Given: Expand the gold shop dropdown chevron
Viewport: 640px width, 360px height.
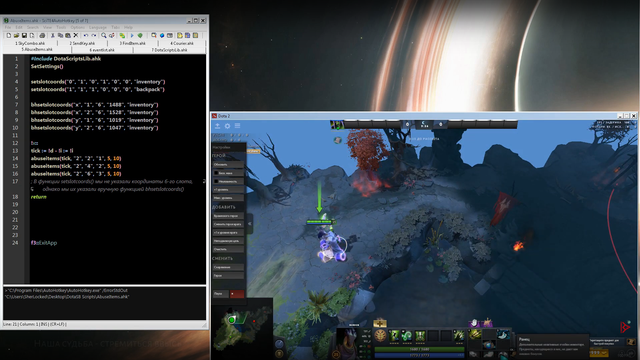Looking at the screenshot, I should [x=604, y=353].
